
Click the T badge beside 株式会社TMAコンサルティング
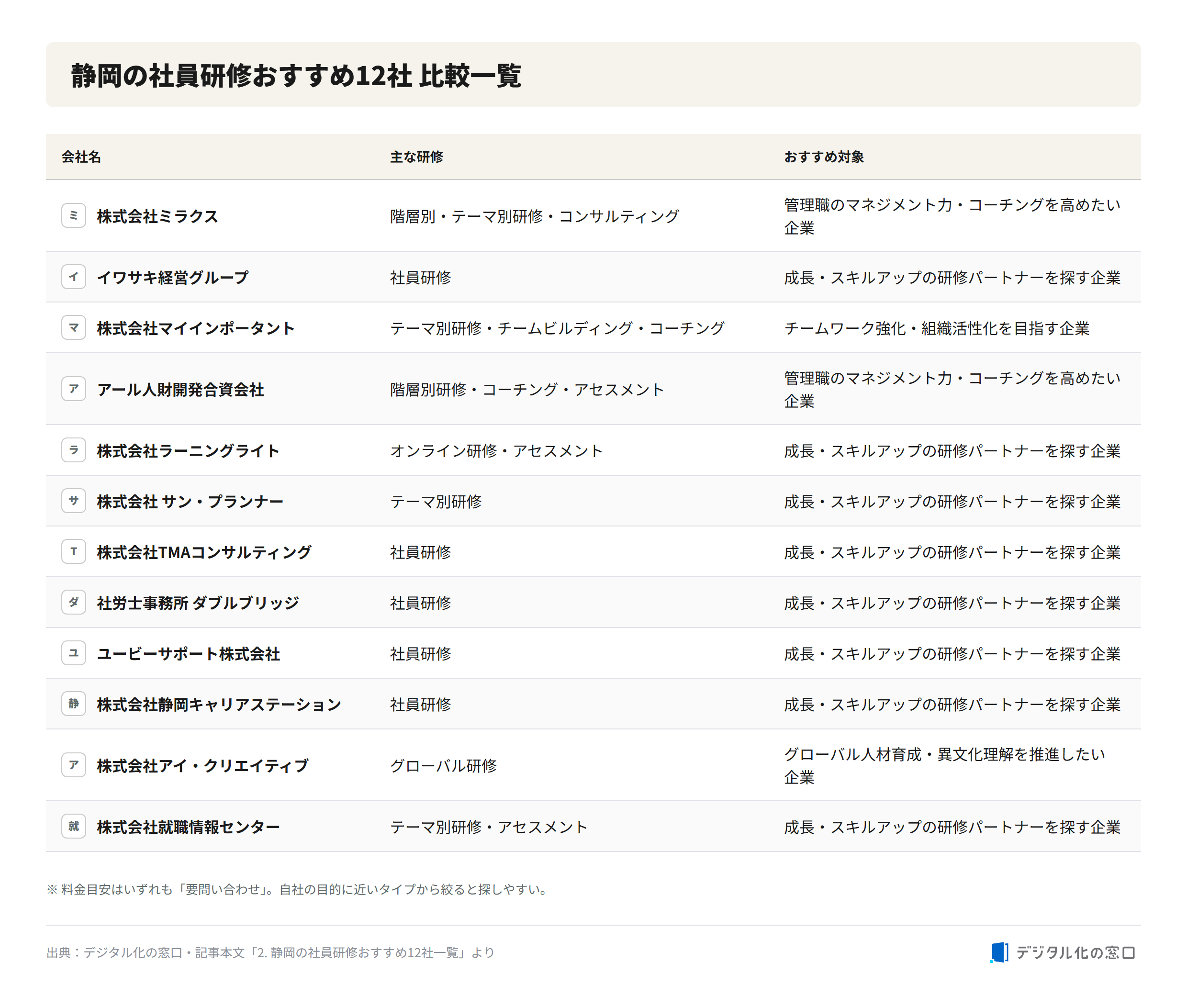click(74, 551)
